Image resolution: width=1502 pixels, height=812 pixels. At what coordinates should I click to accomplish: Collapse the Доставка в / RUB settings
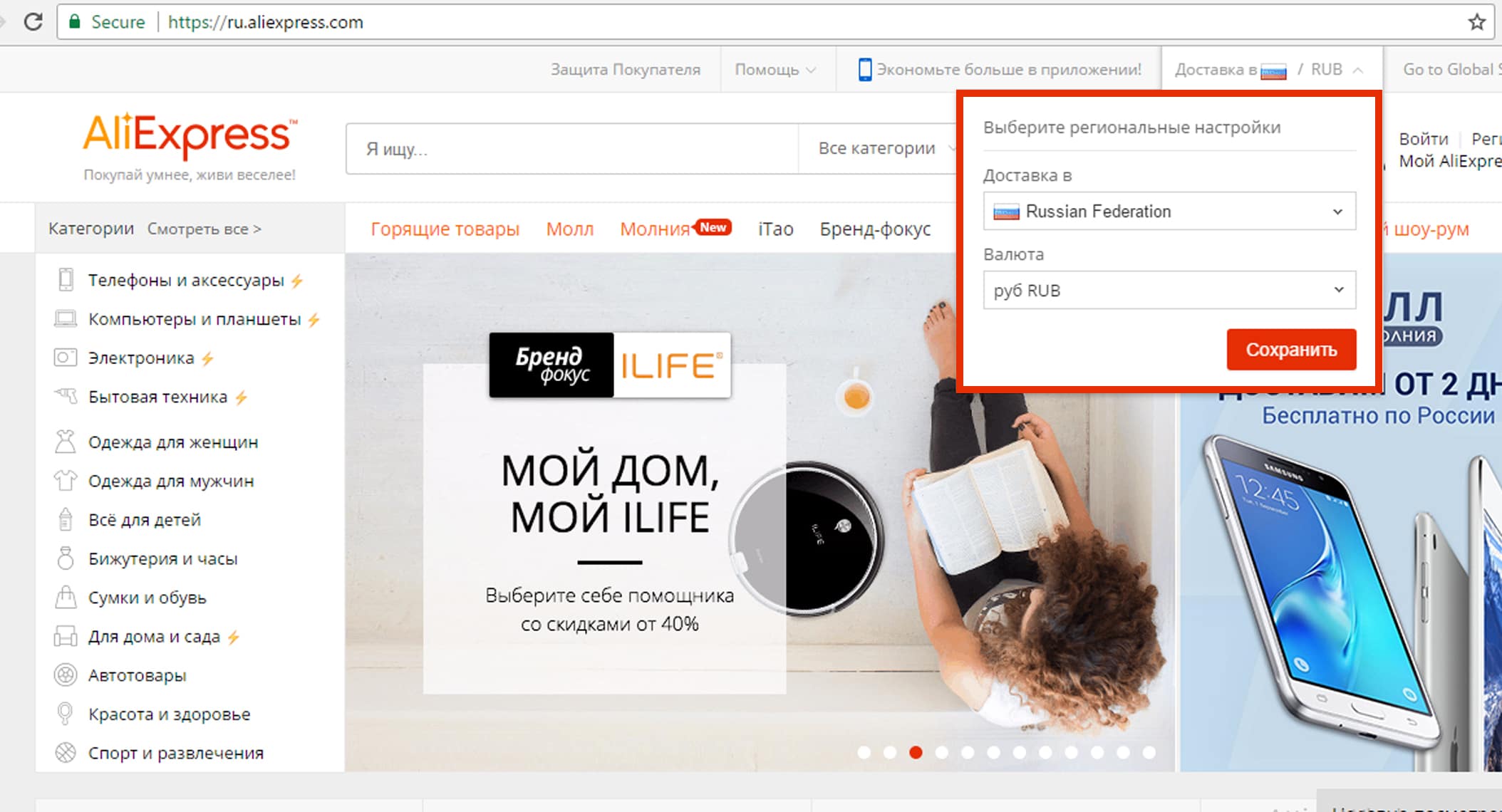pos(1271,69)
